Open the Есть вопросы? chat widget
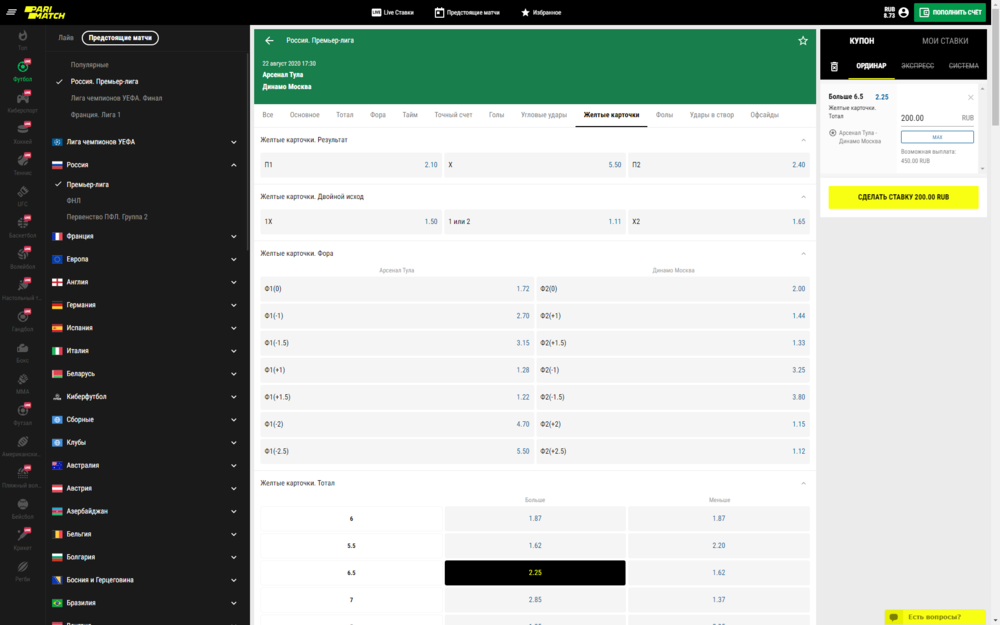1000x625 pixels. click(934, 617)
